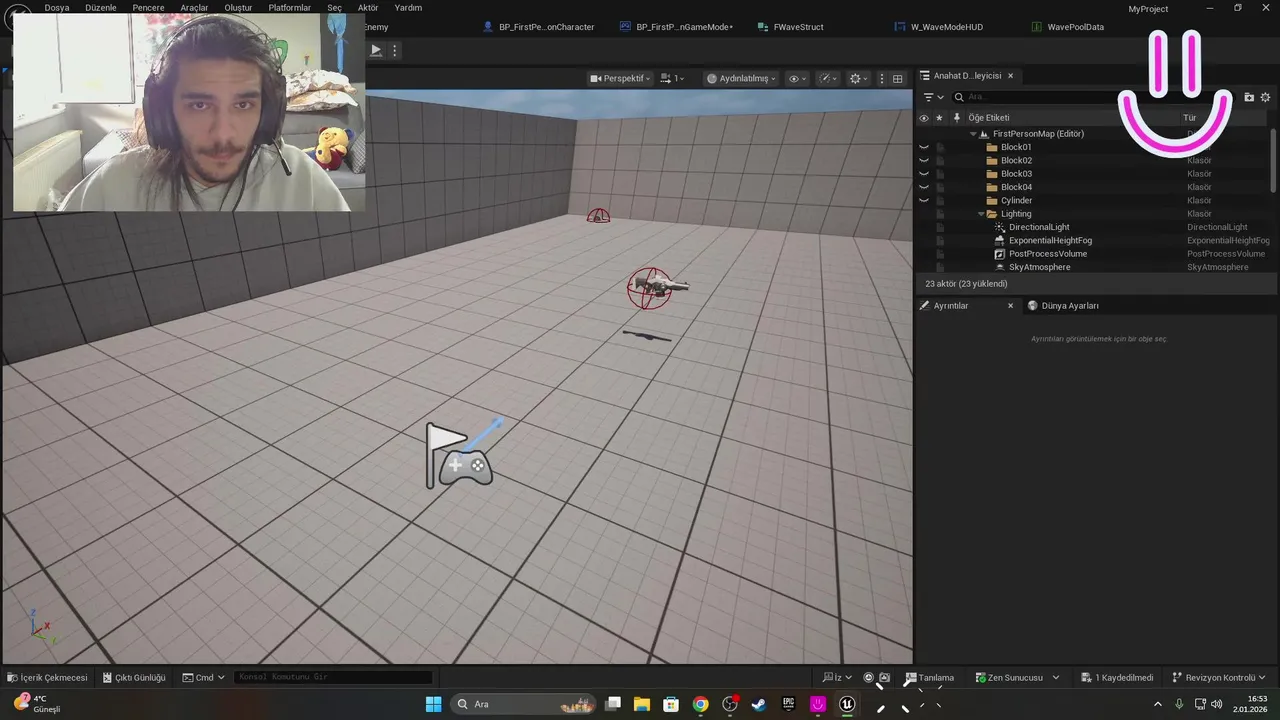Viewport: 1280px width, 720px height.
Task: Select the rifle pickup actor in viewport
Action: click(x=659, y=287)
